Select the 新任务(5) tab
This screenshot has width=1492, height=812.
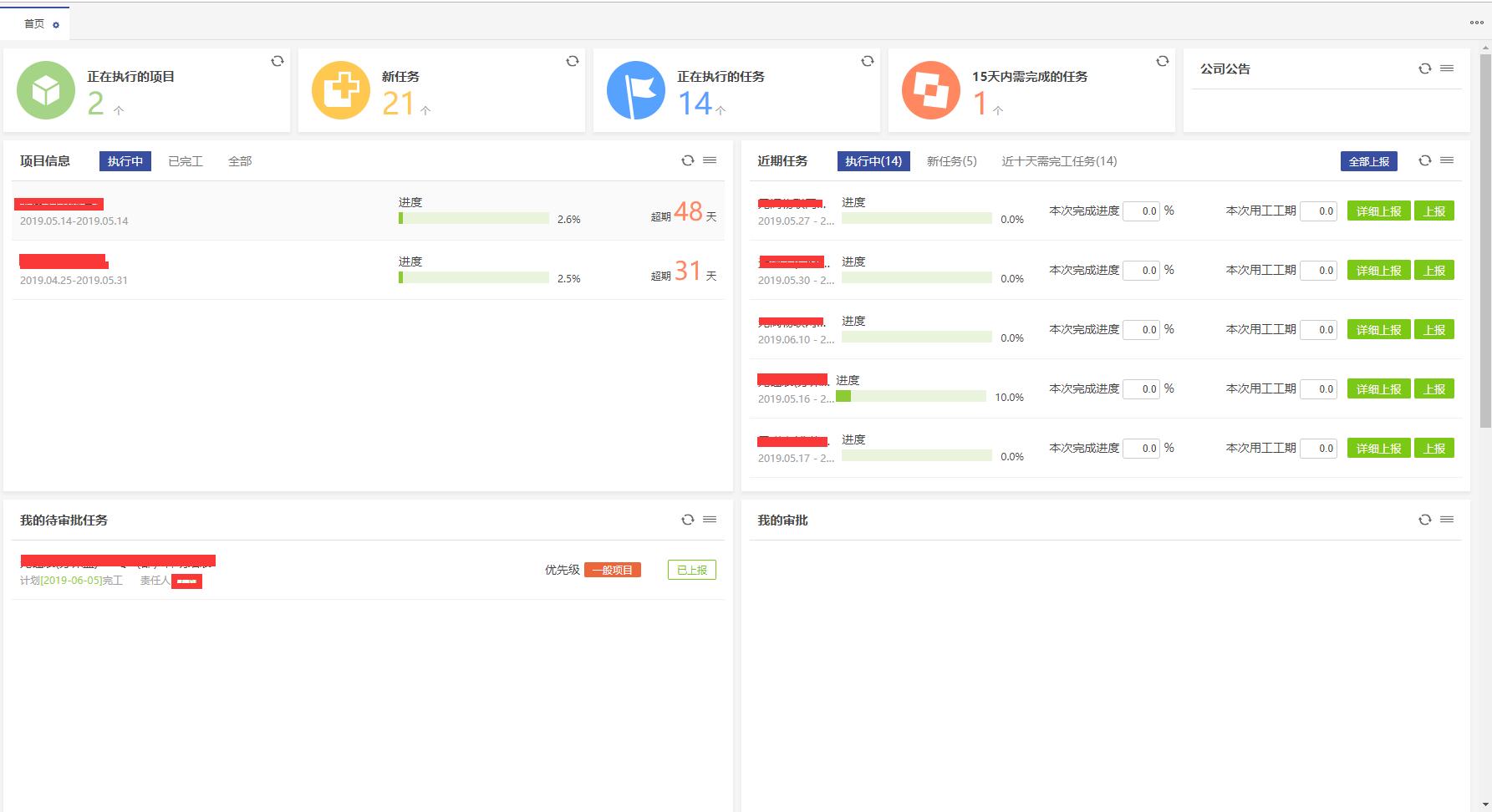click(x=951, y=161)
